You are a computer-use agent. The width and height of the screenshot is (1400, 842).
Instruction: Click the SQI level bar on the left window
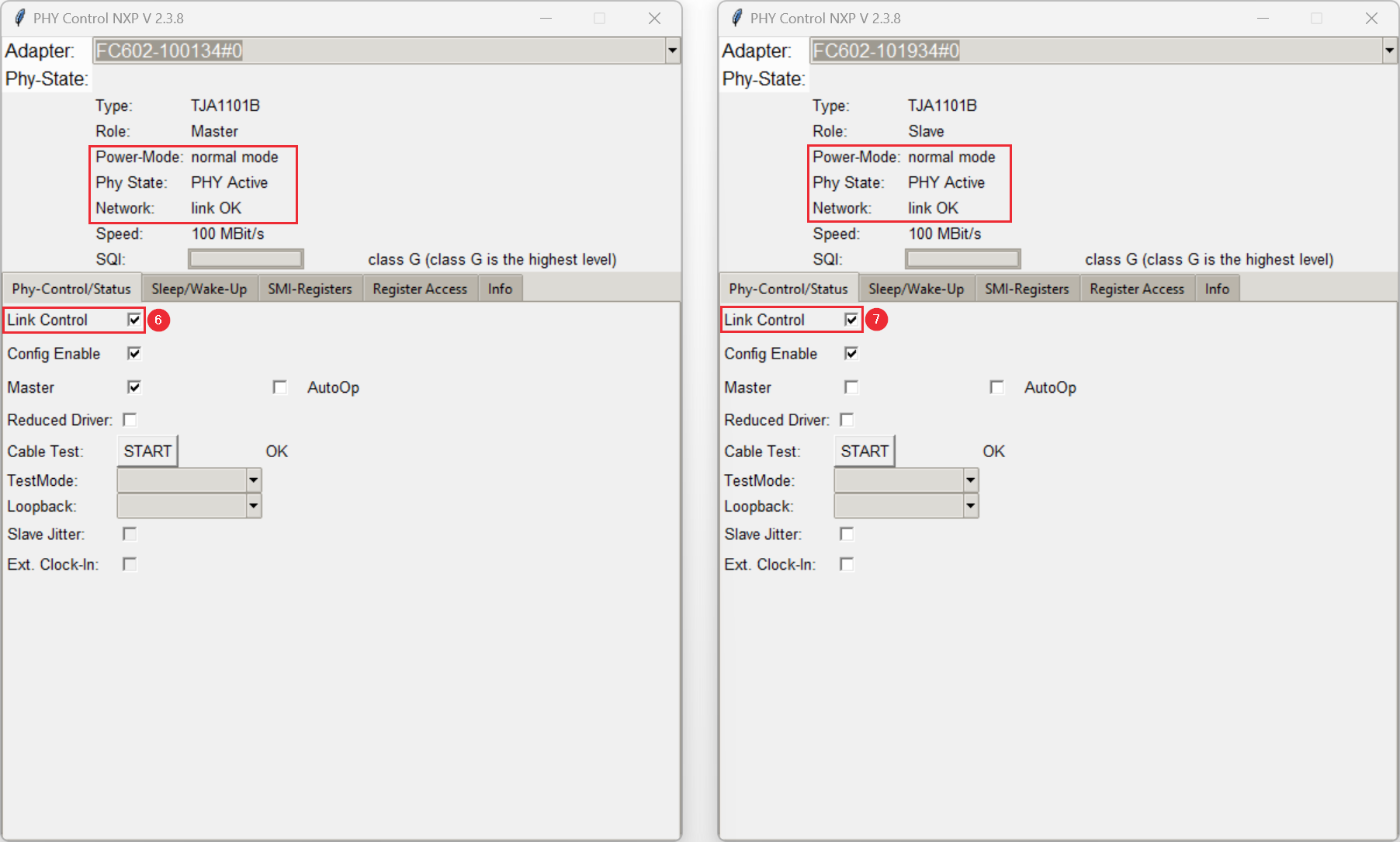click(x=245, y=258)
